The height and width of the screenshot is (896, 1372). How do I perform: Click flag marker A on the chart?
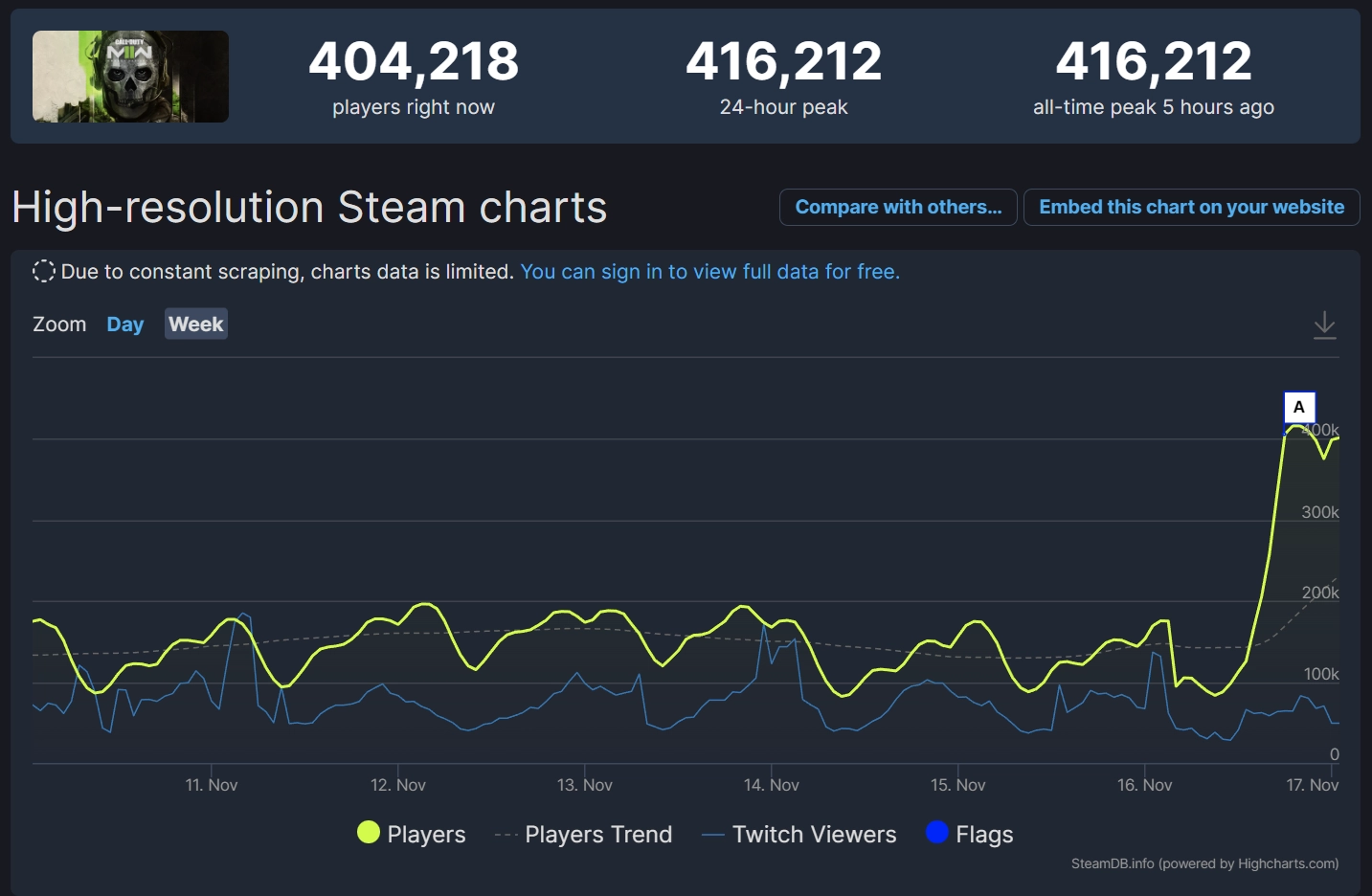(x=1299, y=407)
